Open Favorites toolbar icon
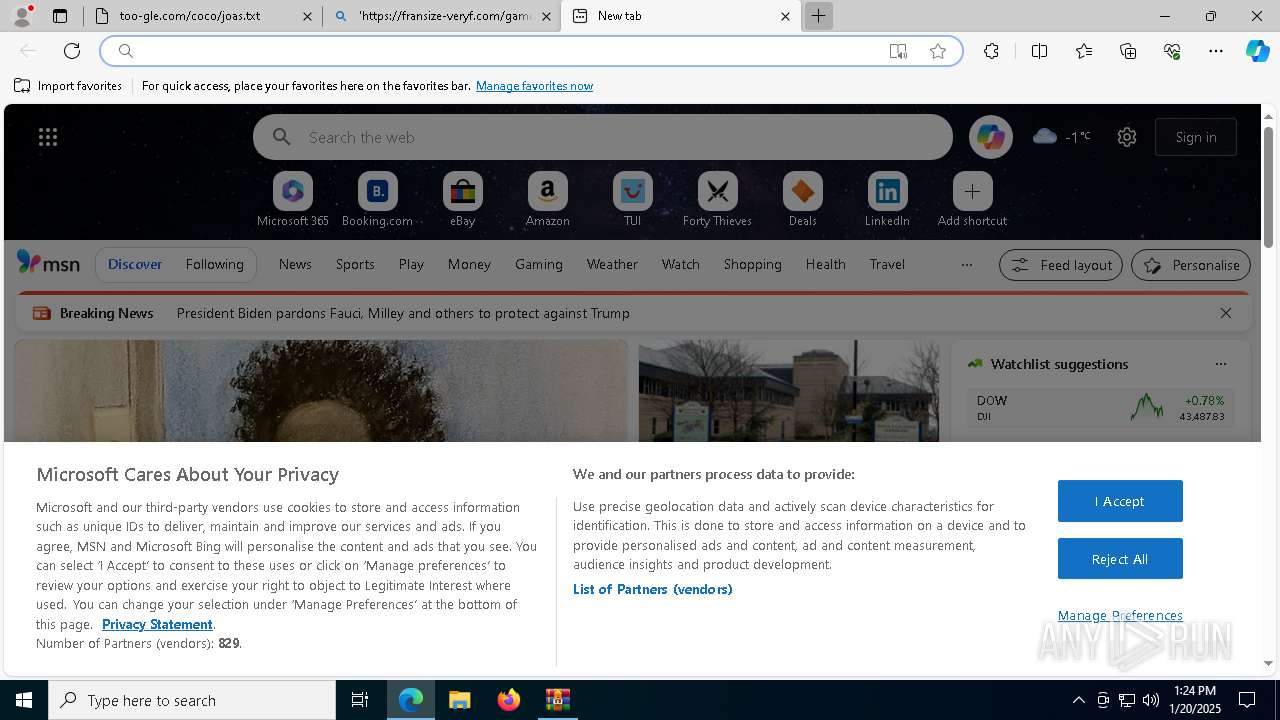The image size is (1280, 720). [x=1084, y=51]
